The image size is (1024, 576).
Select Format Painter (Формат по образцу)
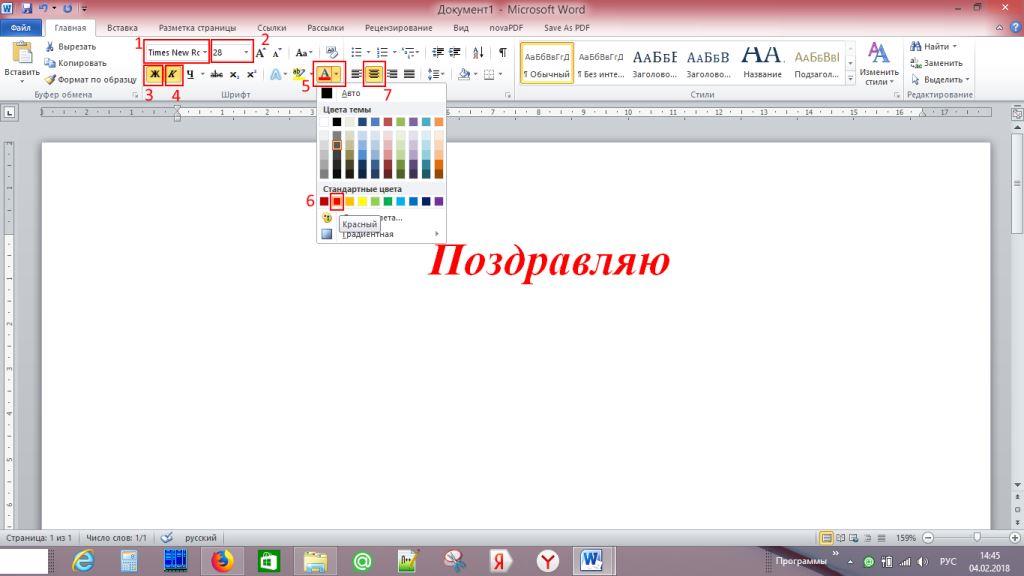pyautogui.click(x=91, y=79)
